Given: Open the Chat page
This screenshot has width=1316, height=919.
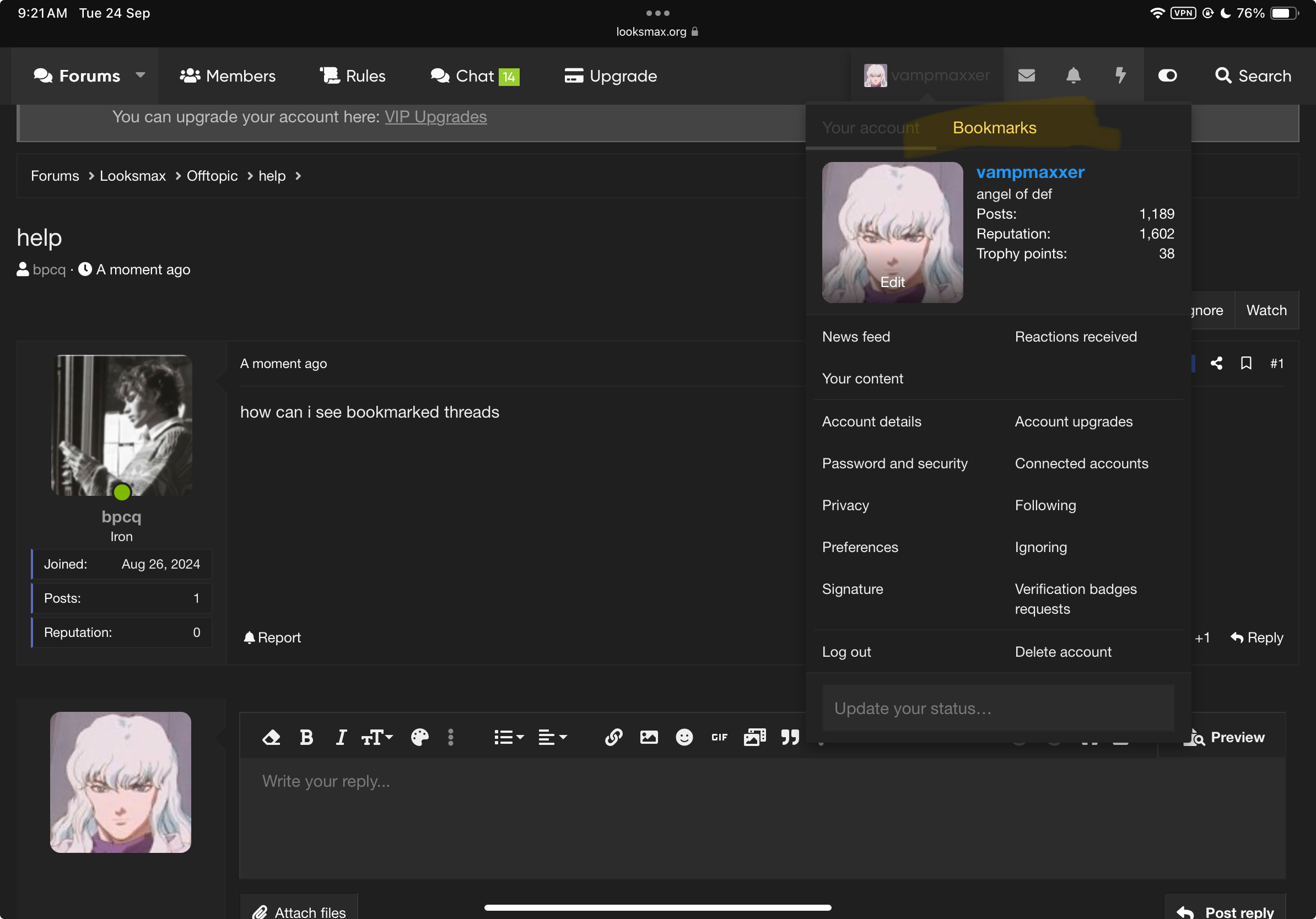Looking at the screenshot, I should click(x=474, y=75).
